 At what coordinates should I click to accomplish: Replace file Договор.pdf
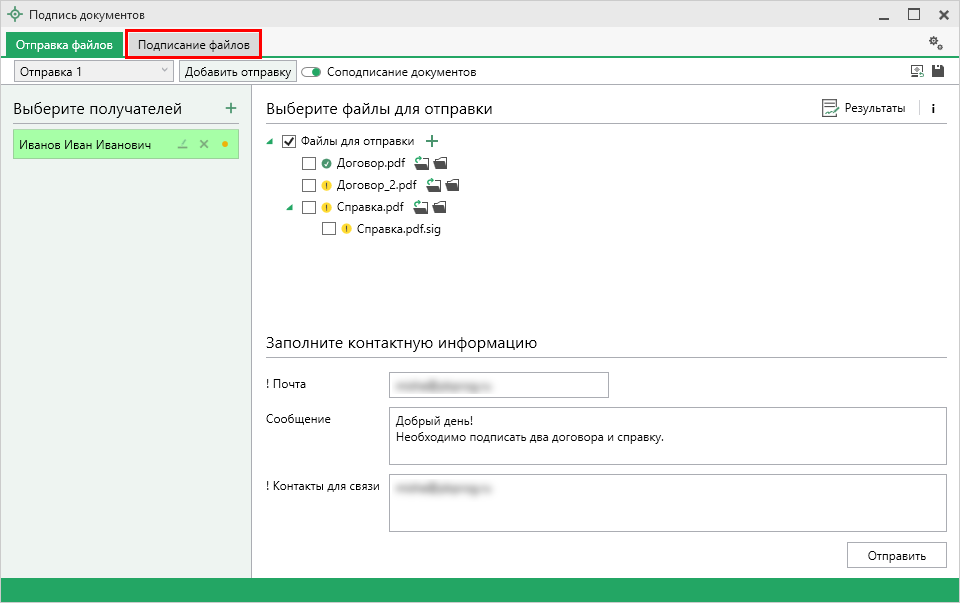[421, 163]
